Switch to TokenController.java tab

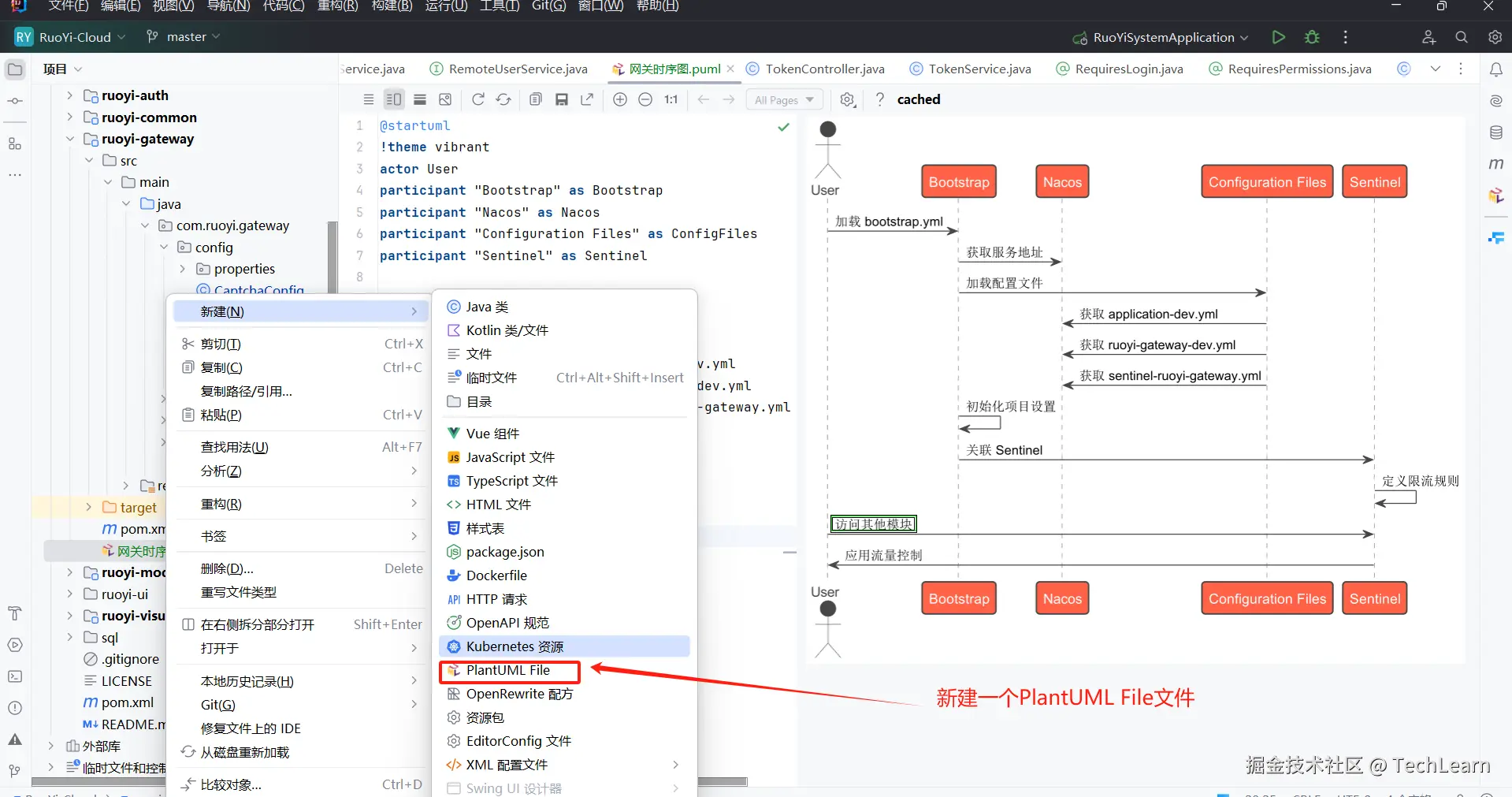click(815, 69)
